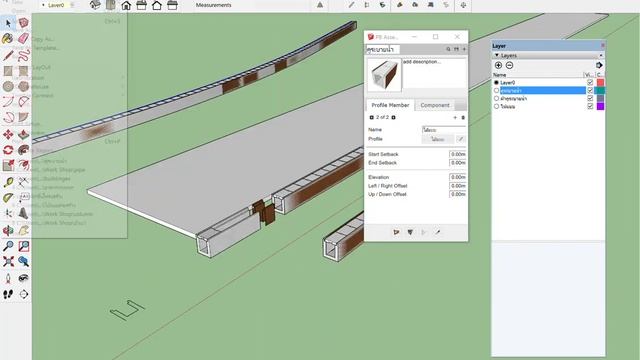This screenshot has width=640, height=360.
Task: Pick the Follow Me tool
Action: pyautogui.click(x=24, y=150)
